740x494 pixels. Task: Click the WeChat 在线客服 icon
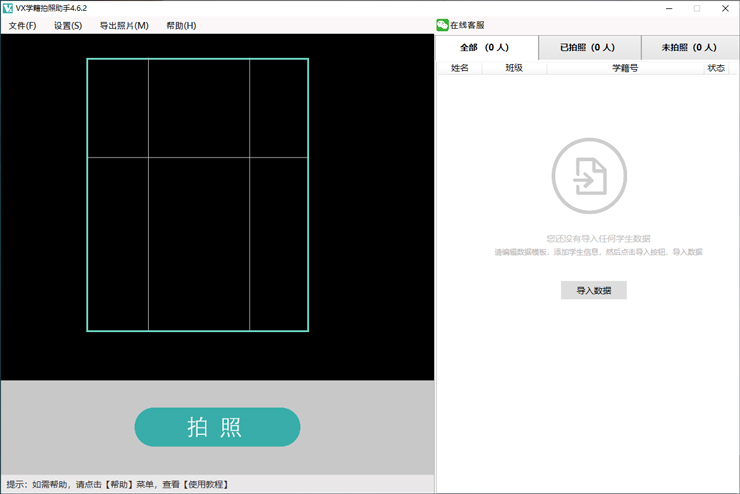442,25
